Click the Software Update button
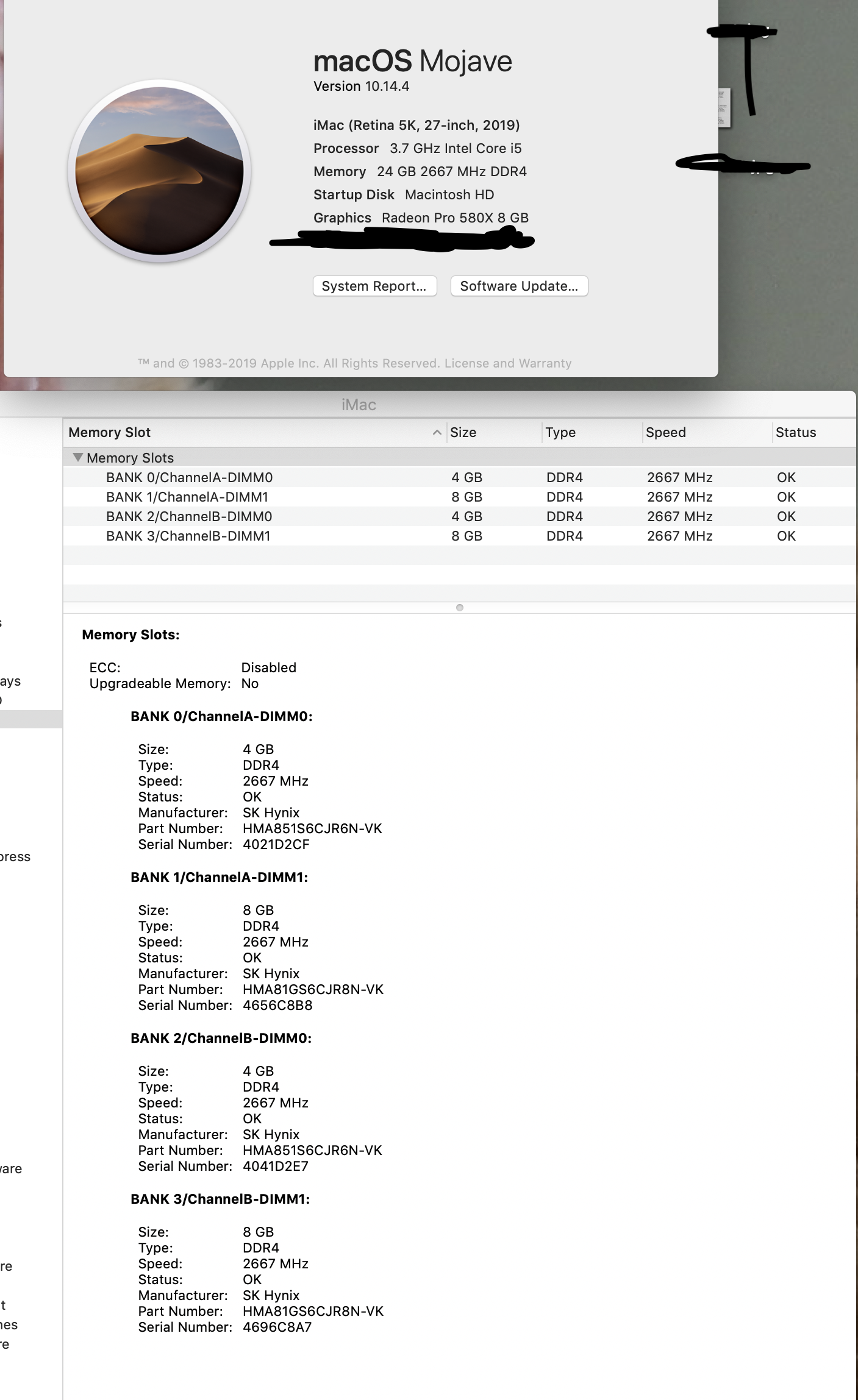 pyautogui.click(x=519, y=286)
